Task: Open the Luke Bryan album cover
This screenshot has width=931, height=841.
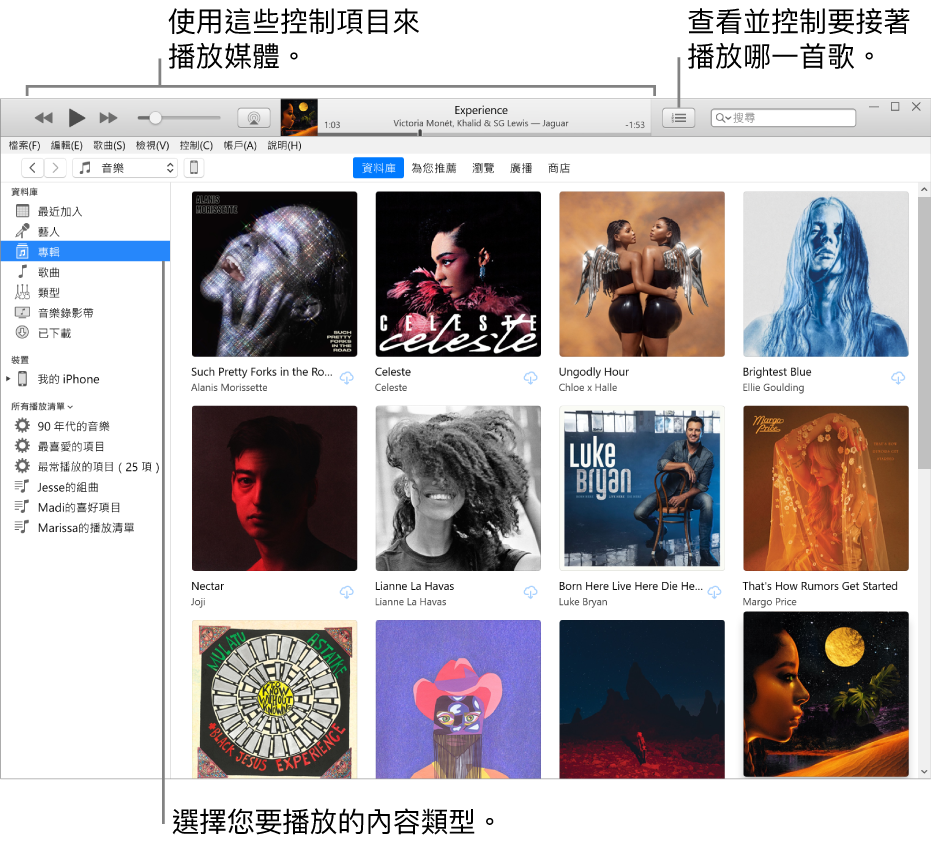Action: point(642,488)
